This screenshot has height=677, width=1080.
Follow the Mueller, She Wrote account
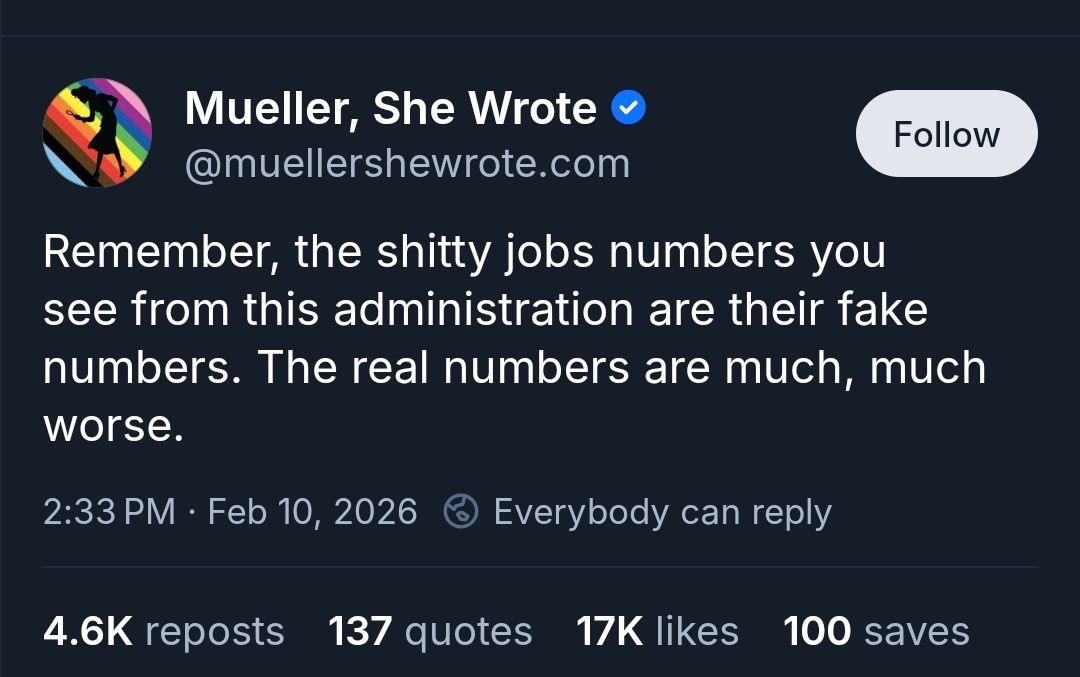pos(946,134)
